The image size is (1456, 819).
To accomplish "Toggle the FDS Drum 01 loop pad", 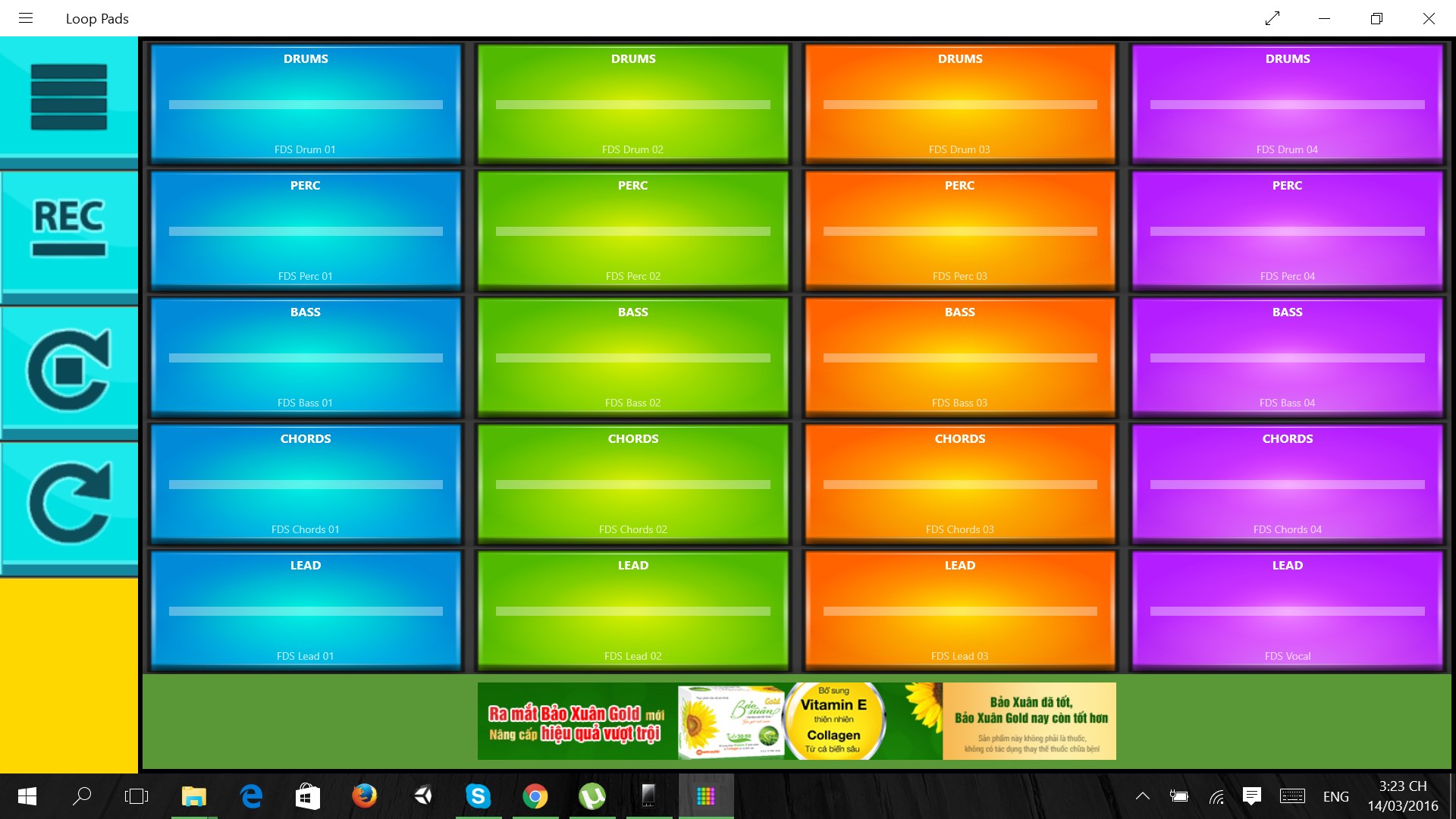I will (x=305, y=103).
